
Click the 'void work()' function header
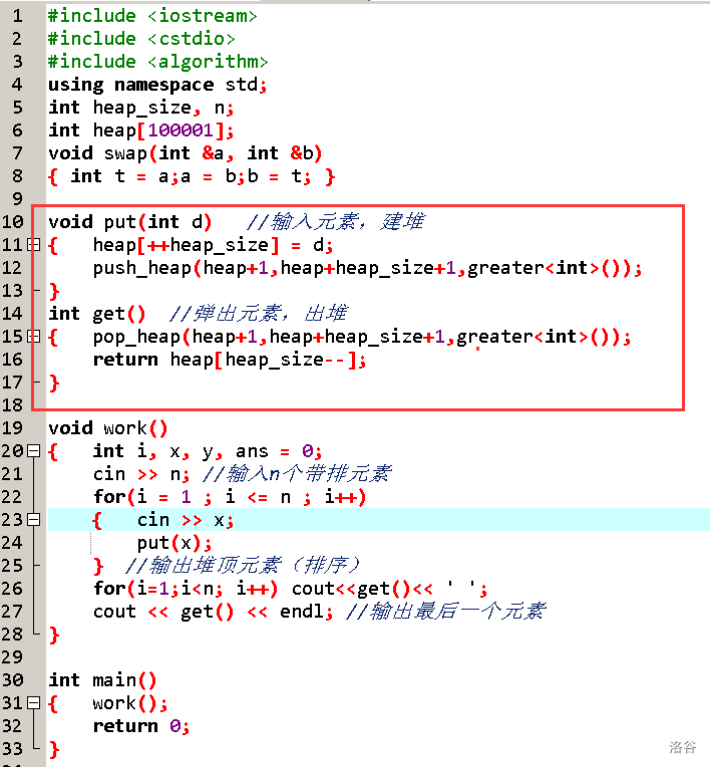coord(108,428)
